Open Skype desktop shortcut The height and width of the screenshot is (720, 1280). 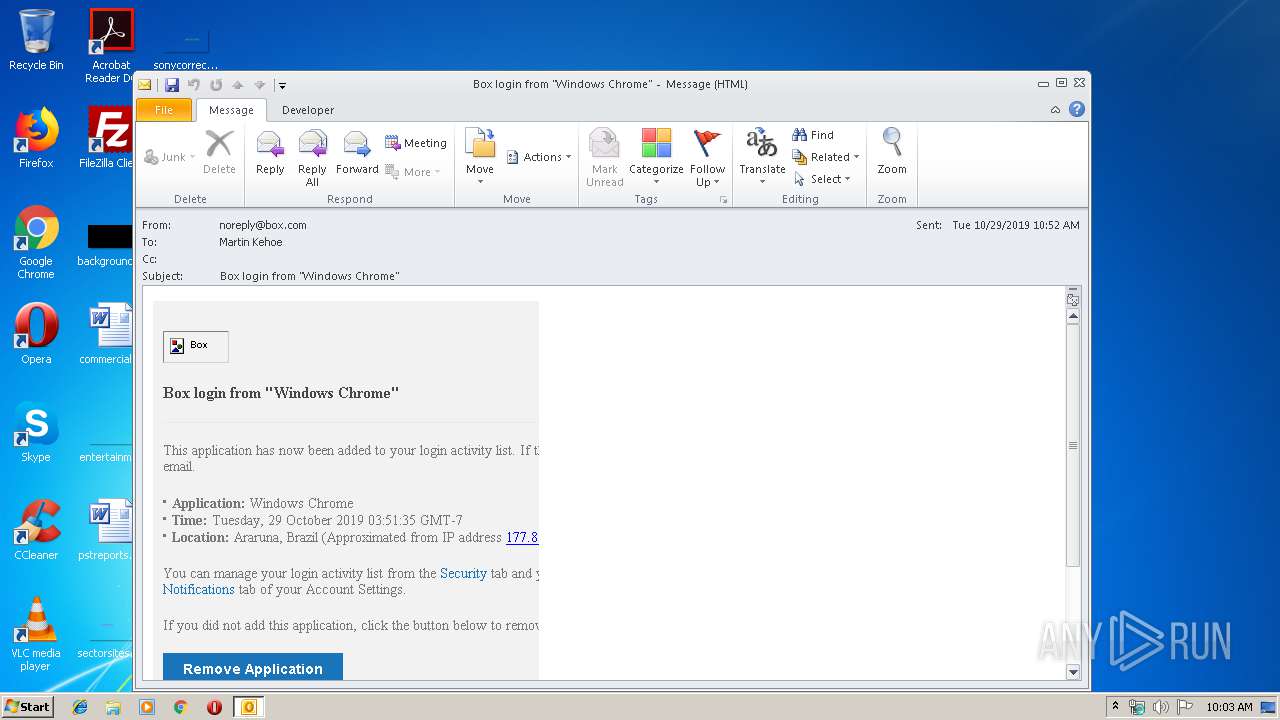tap(36, 432)
